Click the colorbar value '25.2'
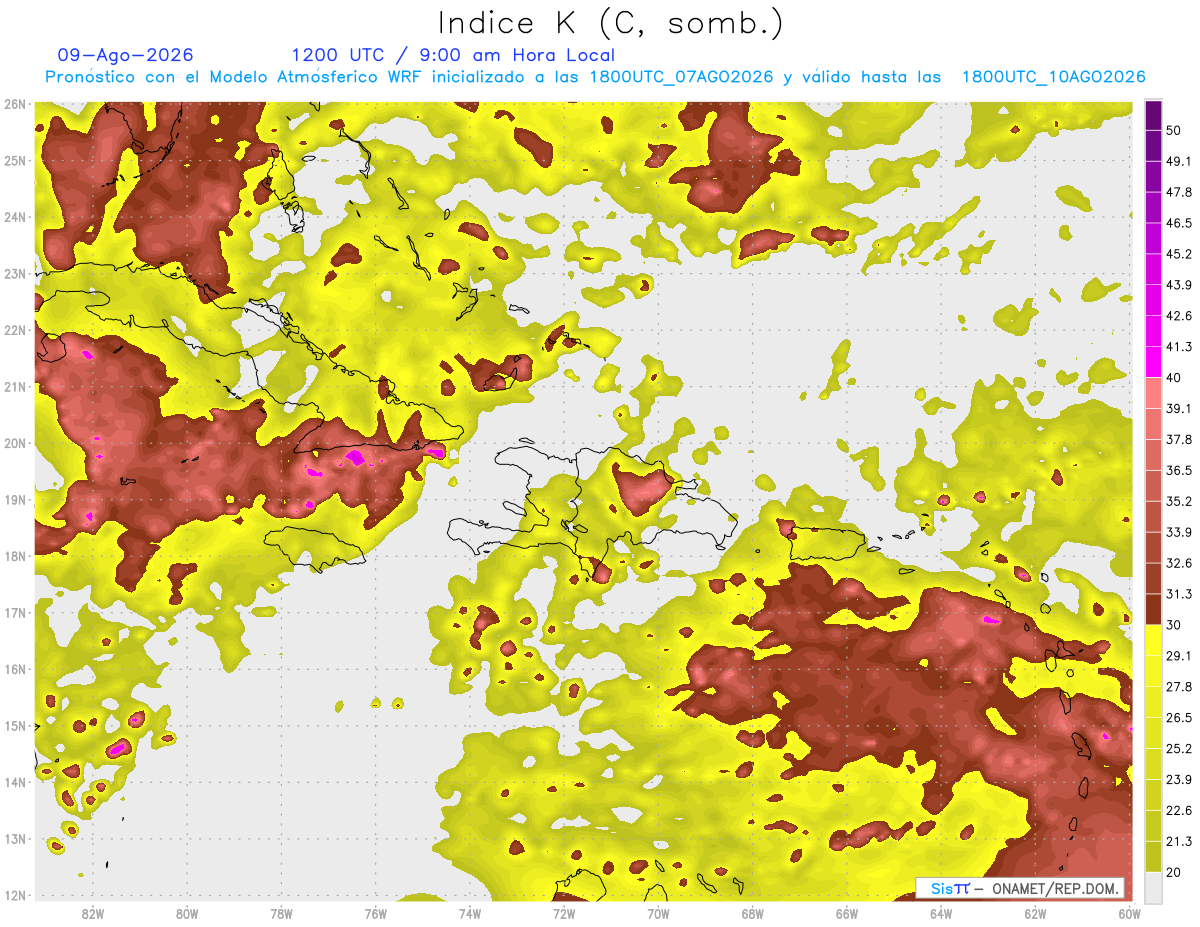Viewport: 1200px width, 927px height. coord(1179,749)
